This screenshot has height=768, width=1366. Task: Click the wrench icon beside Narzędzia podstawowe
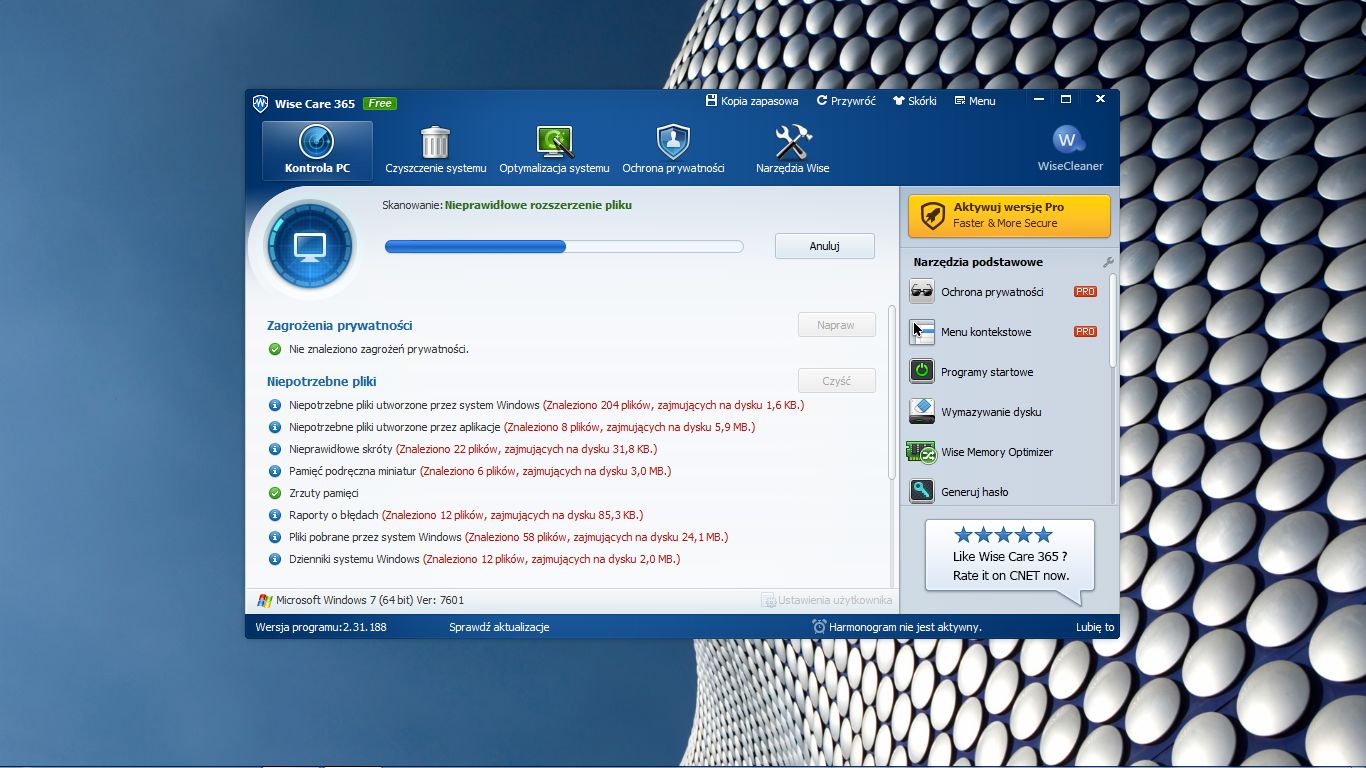pos(1108,262)
